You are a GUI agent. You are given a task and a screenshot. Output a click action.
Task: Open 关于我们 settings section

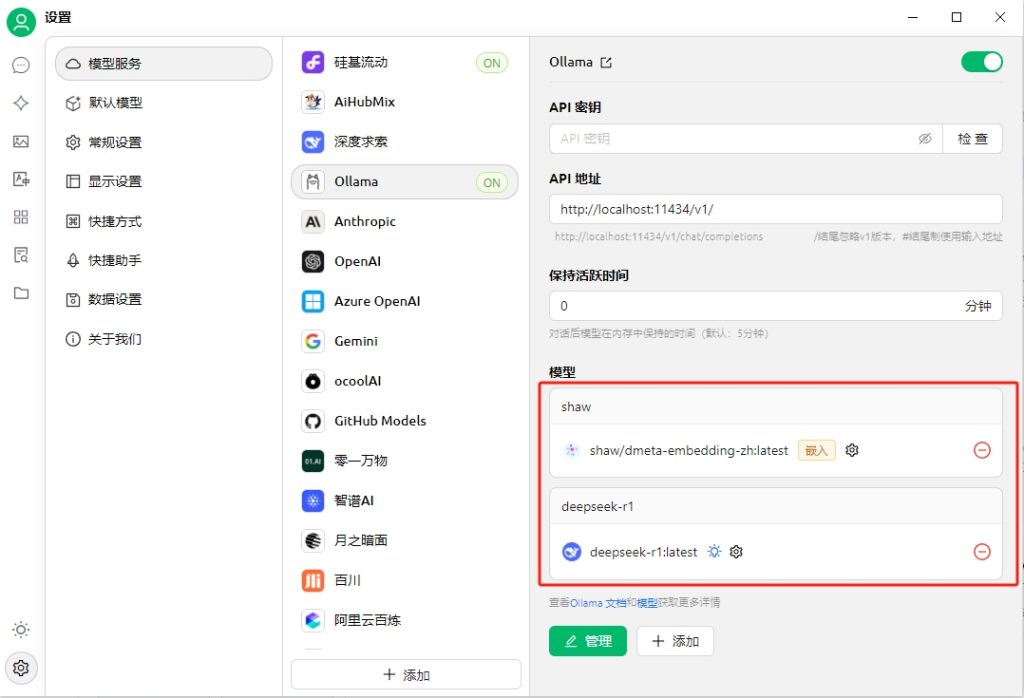coord(164,340)
